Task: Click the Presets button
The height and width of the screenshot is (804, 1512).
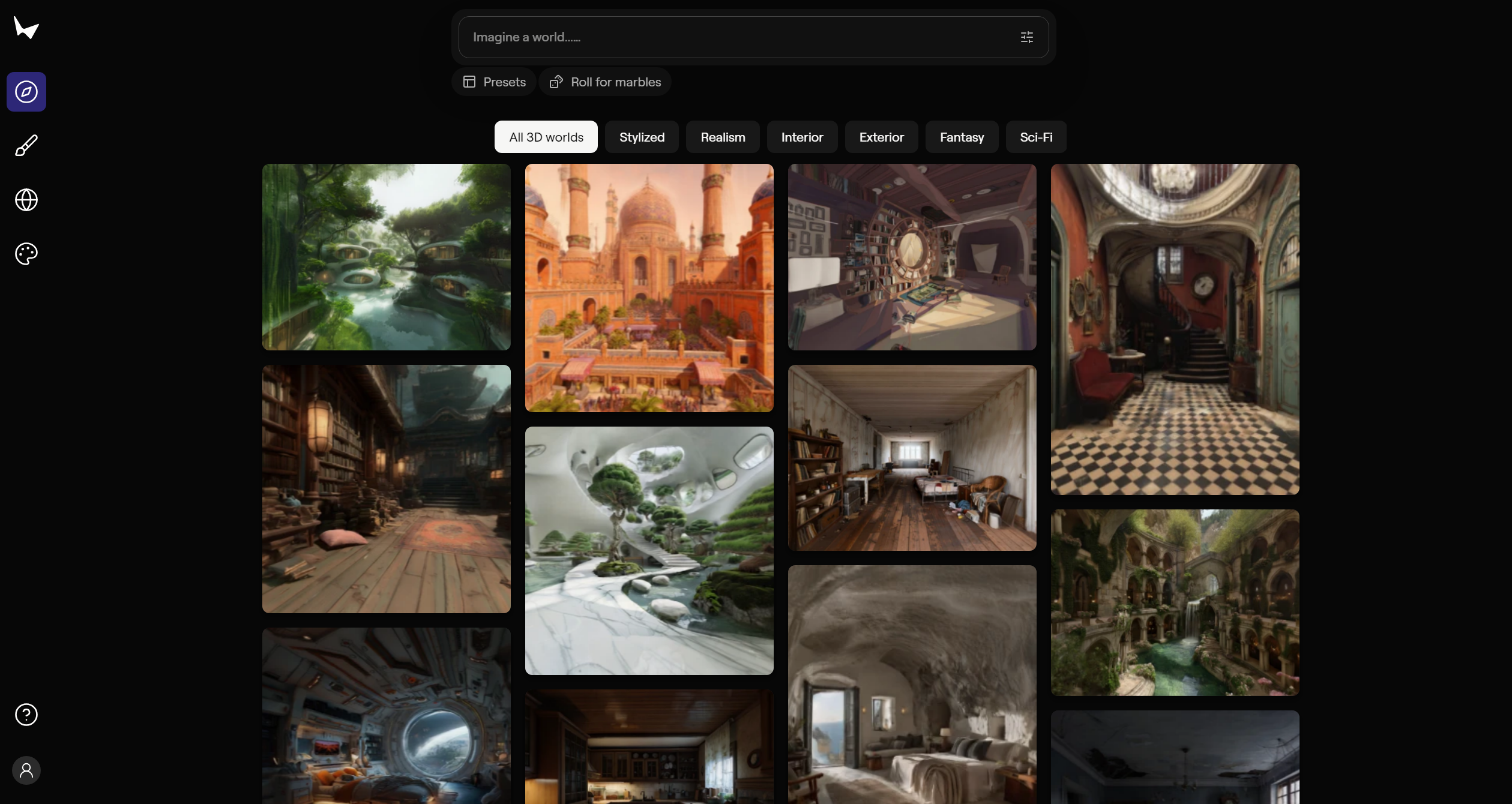Action: [494, 82]
